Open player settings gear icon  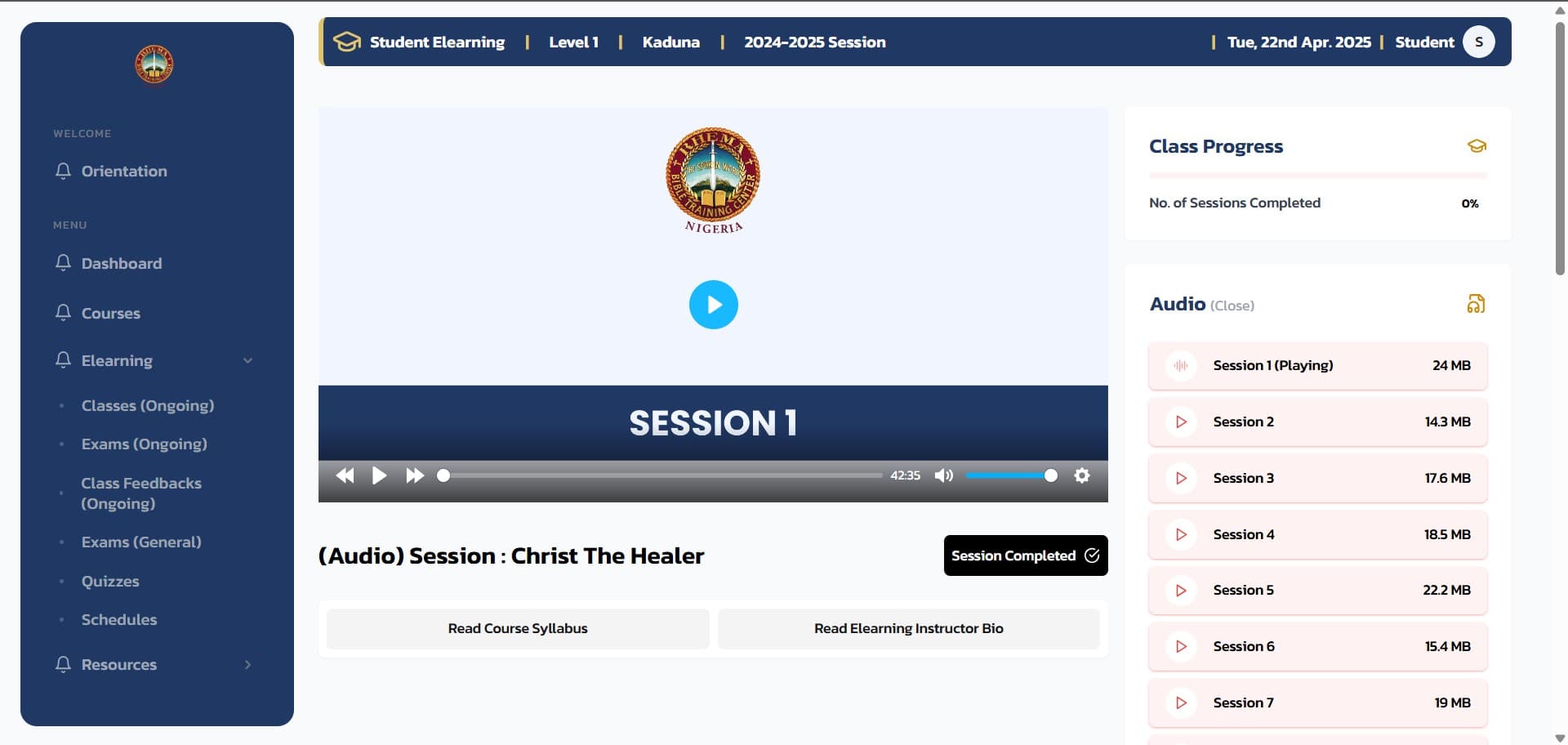1081,475
